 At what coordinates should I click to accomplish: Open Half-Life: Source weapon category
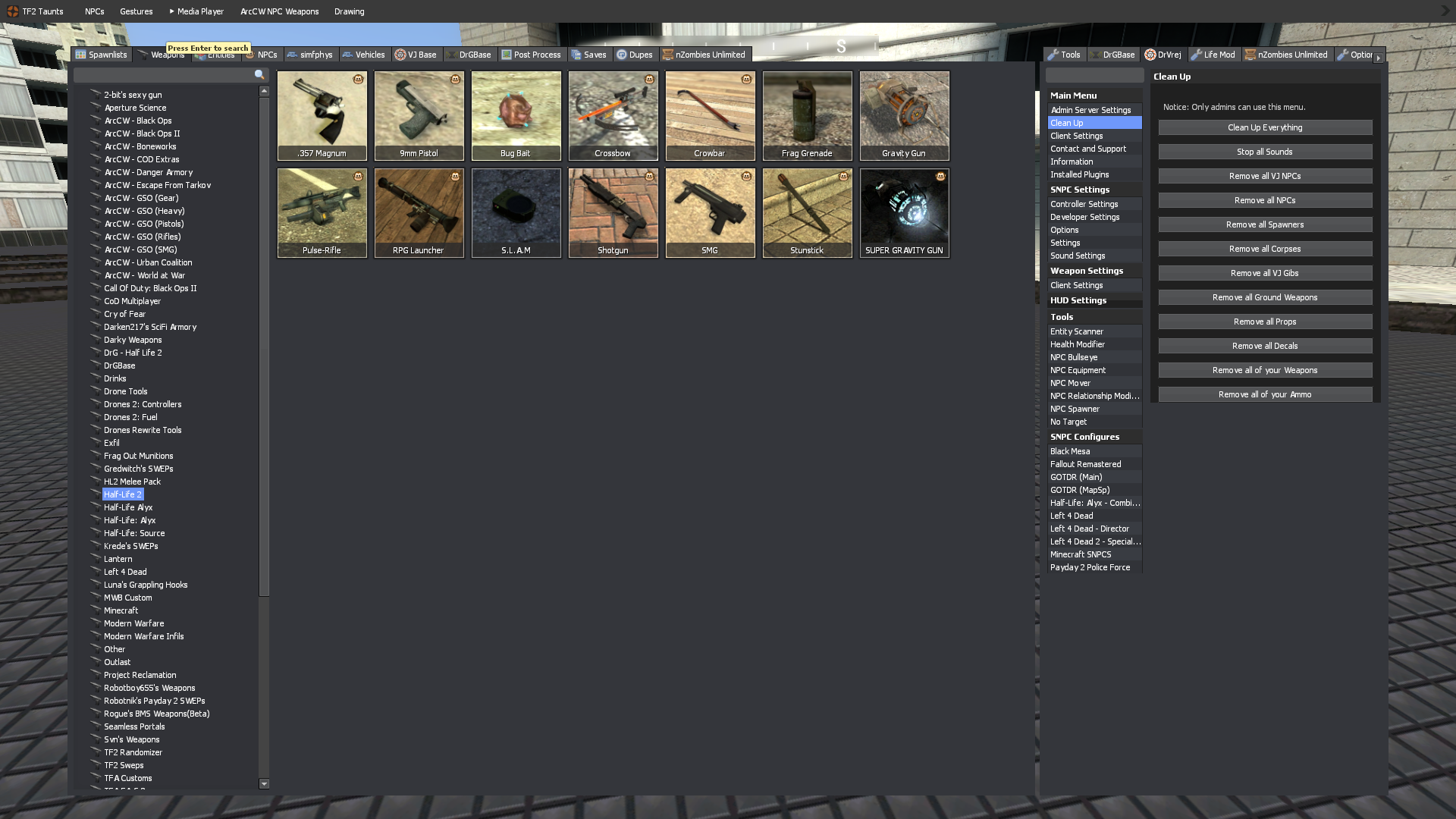[x=134, y=533]
